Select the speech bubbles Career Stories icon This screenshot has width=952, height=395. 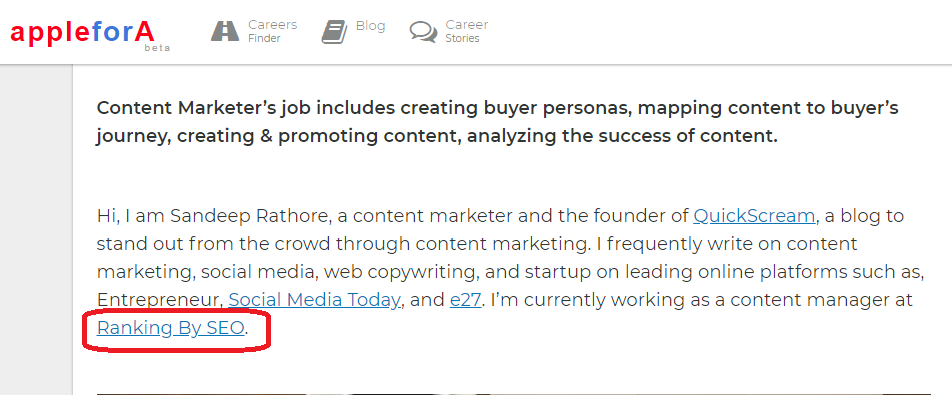tap(423, 32)
